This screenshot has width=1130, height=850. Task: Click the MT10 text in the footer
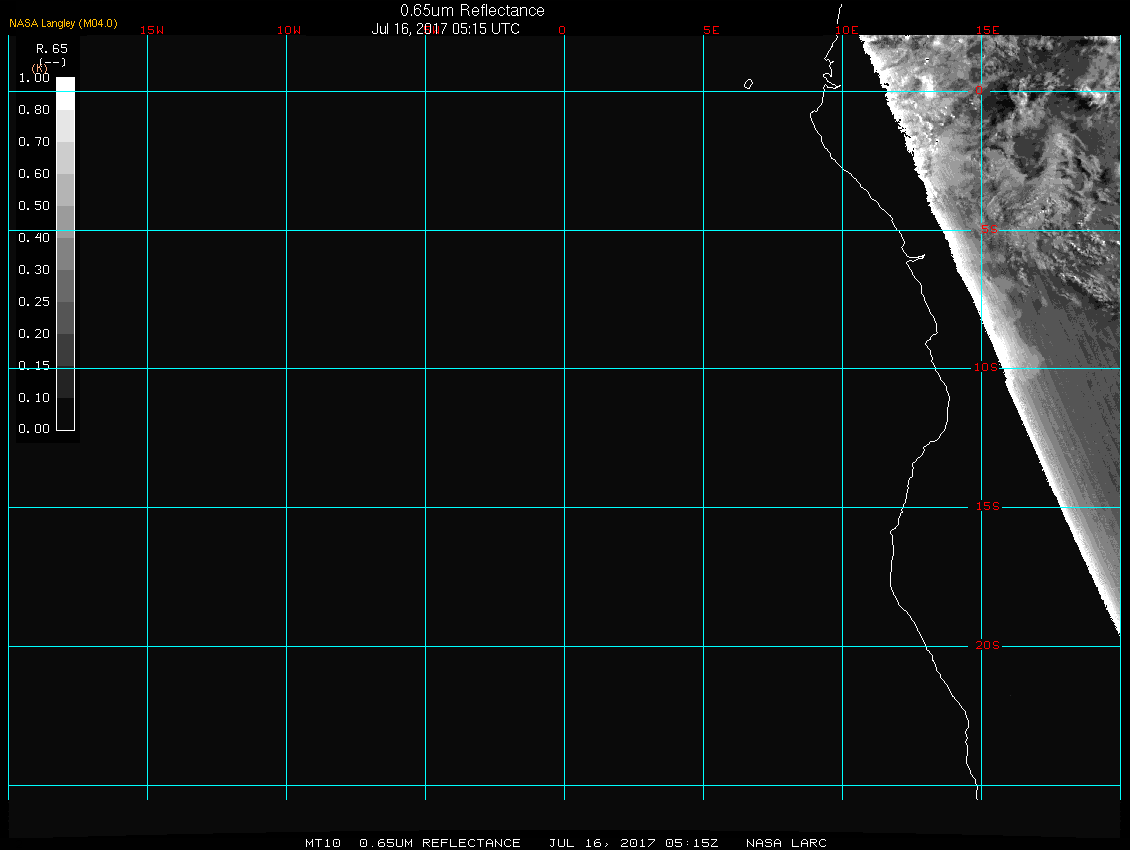coord(323,843)
